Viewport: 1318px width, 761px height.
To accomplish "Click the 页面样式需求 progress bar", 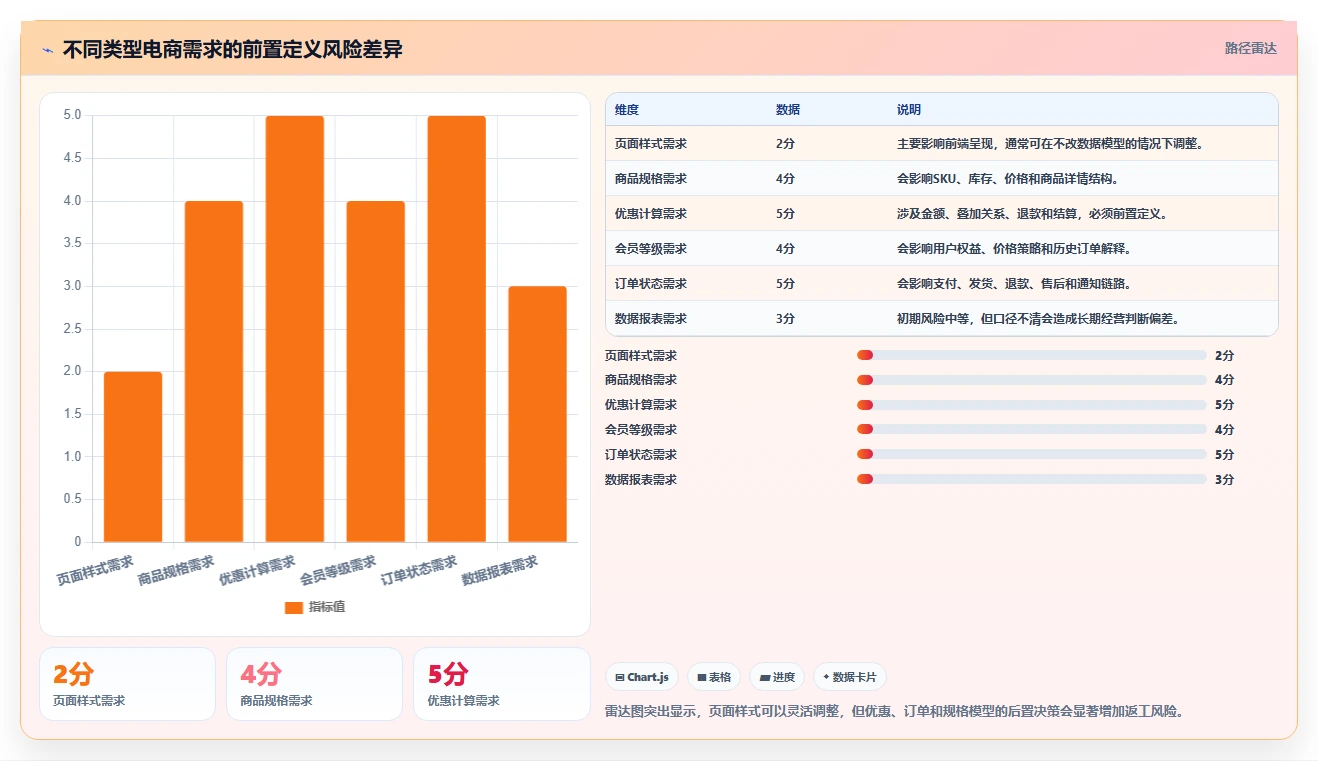I will click(x=1031, y=355).
